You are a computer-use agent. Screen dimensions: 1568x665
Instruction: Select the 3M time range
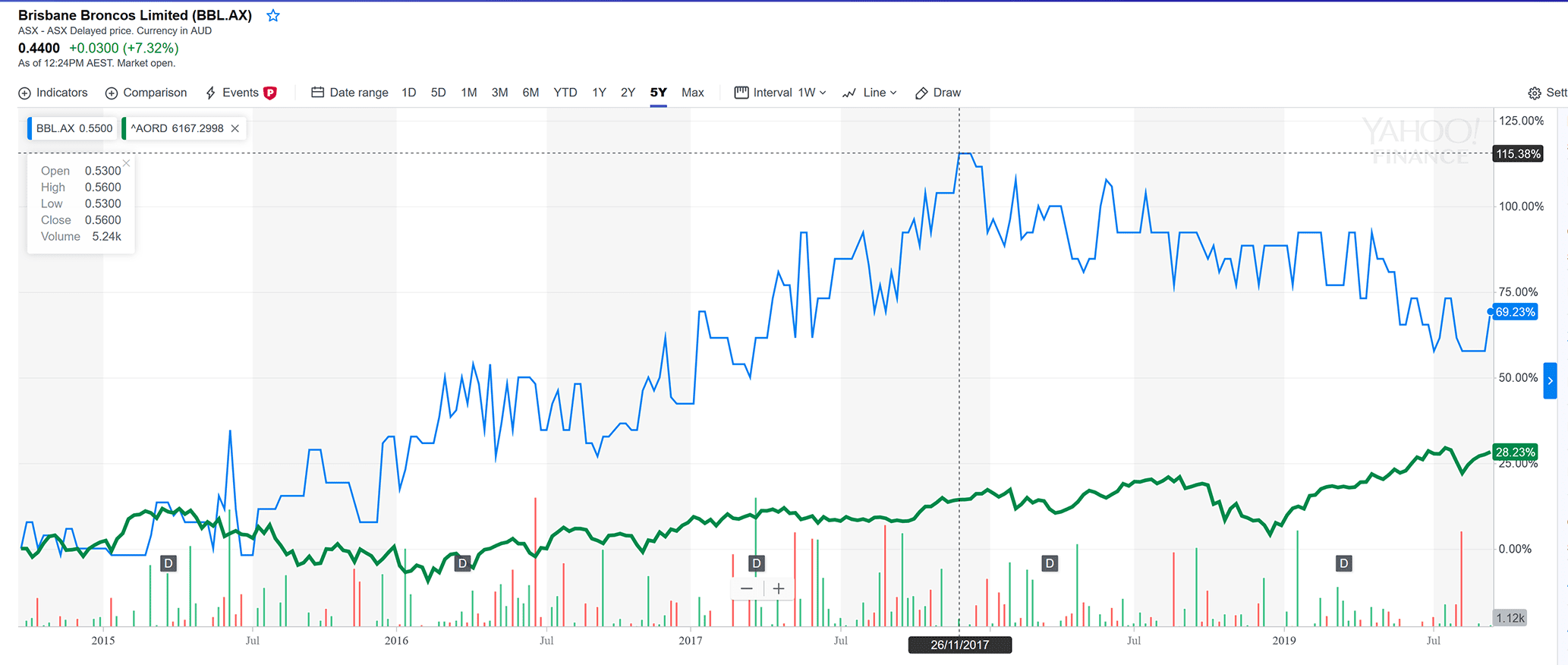(x=499, y=93)
